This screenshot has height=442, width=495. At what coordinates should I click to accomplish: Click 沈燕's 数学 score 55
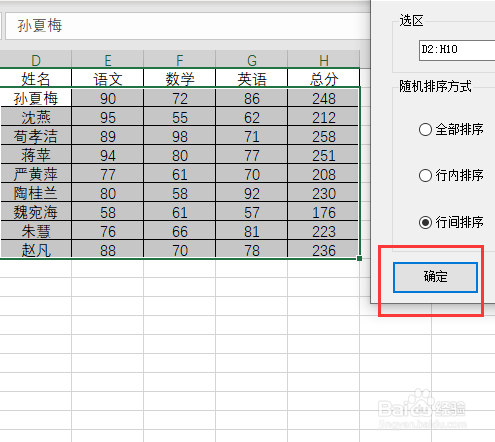coord(180,117)
